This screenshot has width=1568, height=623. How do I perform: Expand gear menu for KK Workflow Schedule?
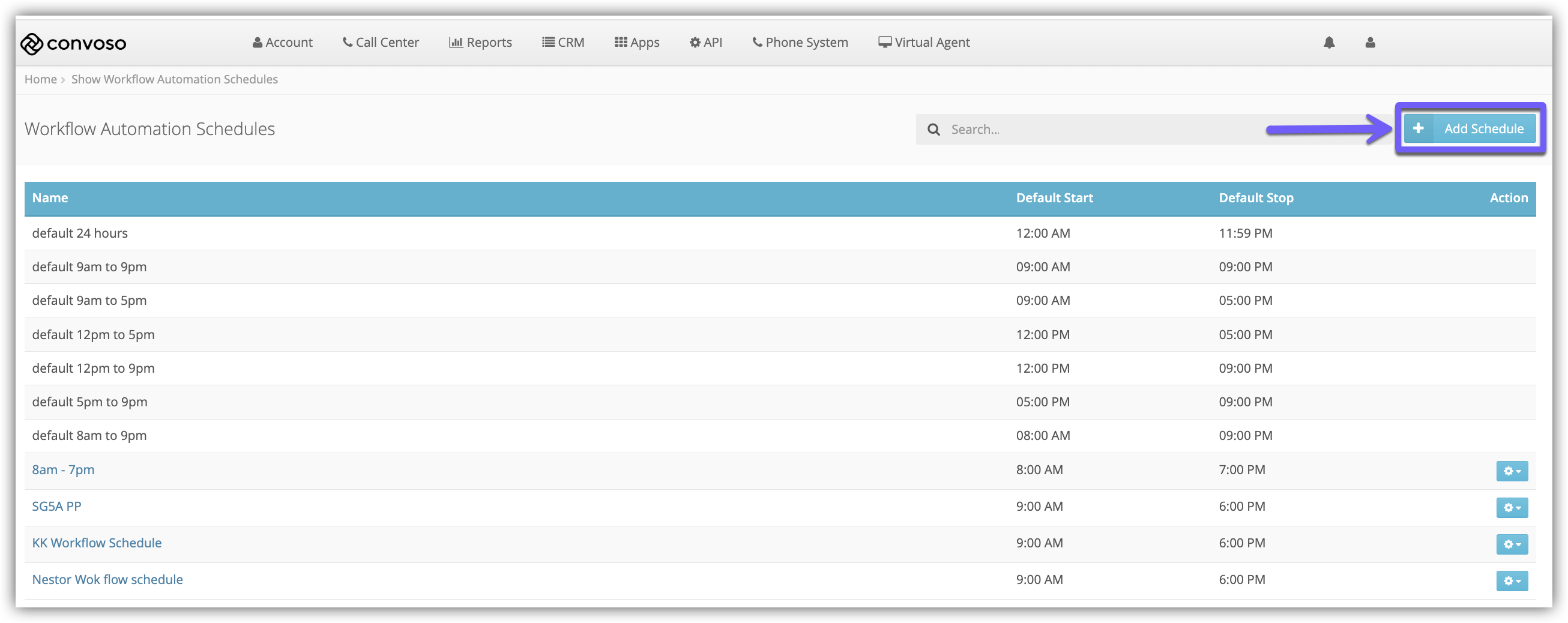(1512, 544)
